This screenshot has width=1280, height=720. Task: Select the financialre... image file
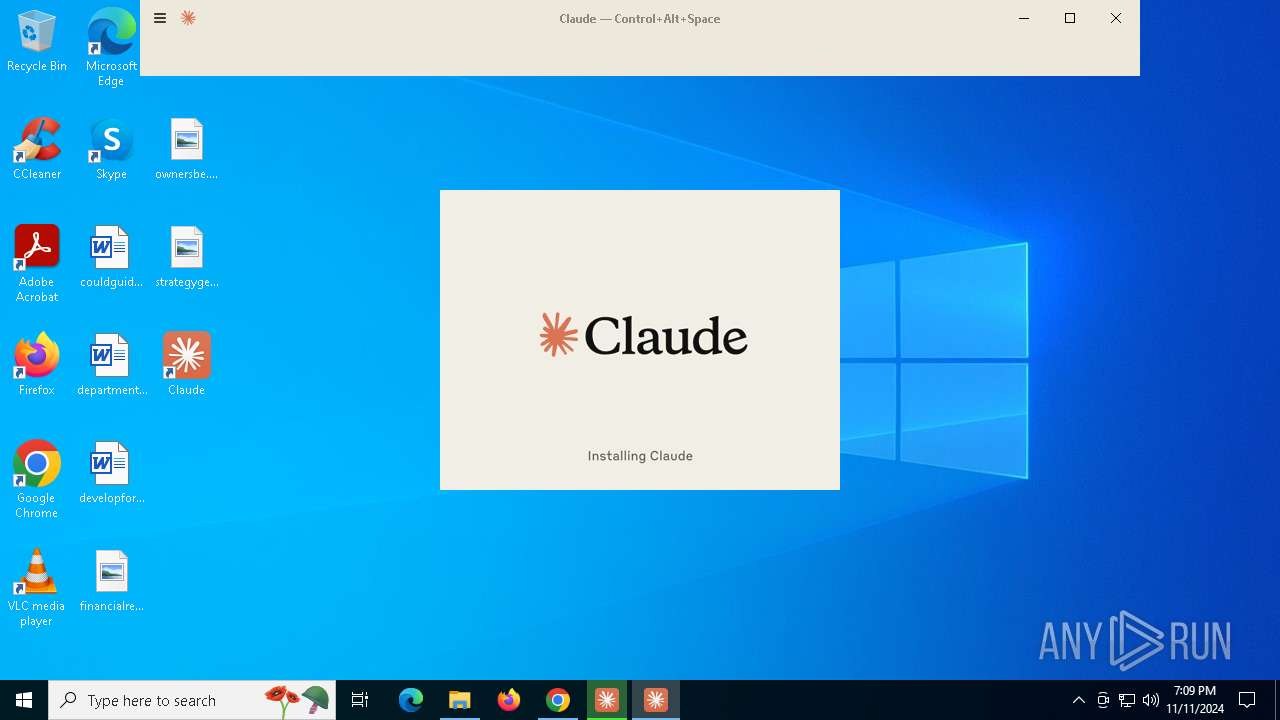click(111, 581)
